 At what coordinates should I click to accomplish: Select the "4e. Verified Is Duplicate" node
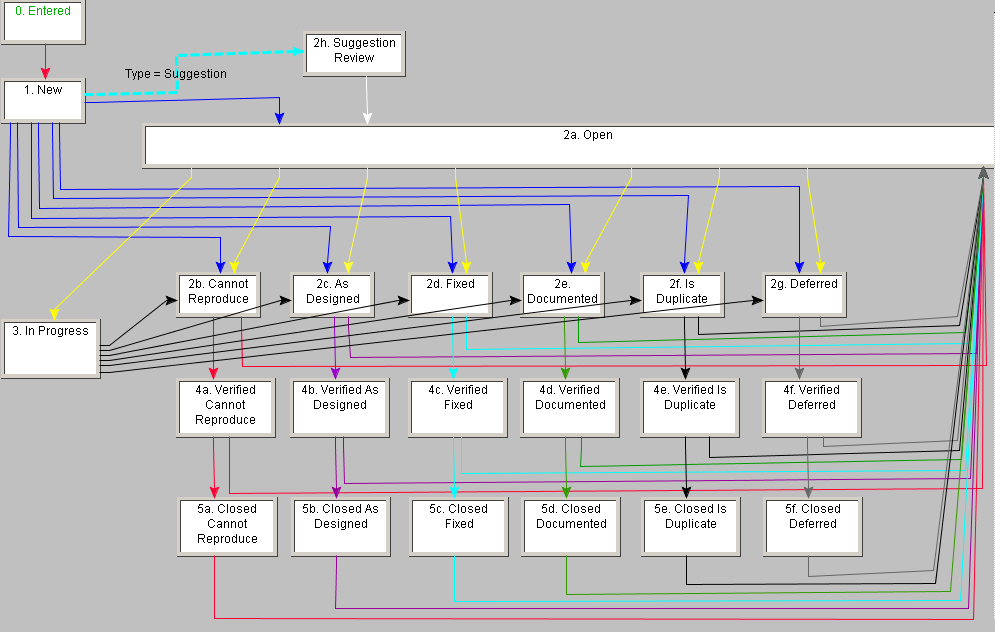[x=689, y=406]
